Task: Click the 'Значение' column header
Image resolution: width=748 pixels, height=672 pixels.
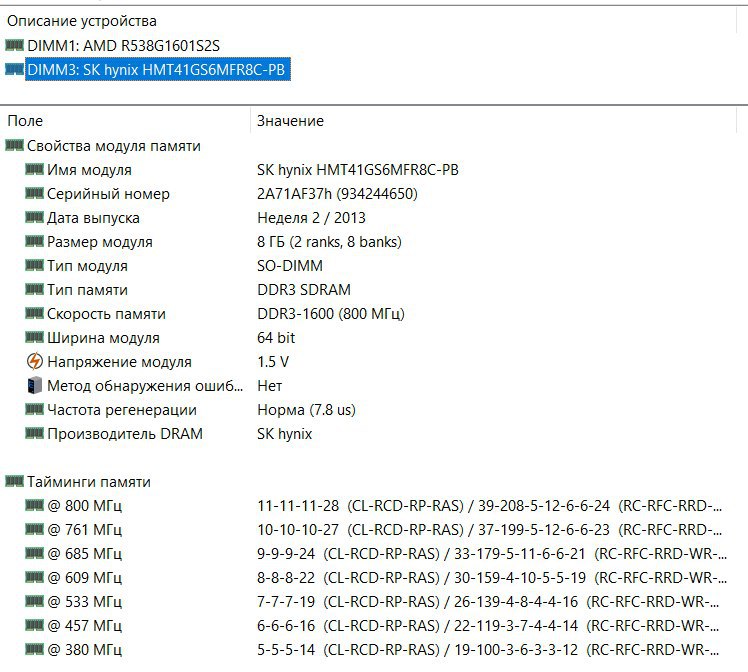Action: pyautogui.click(x=291, y=121)
